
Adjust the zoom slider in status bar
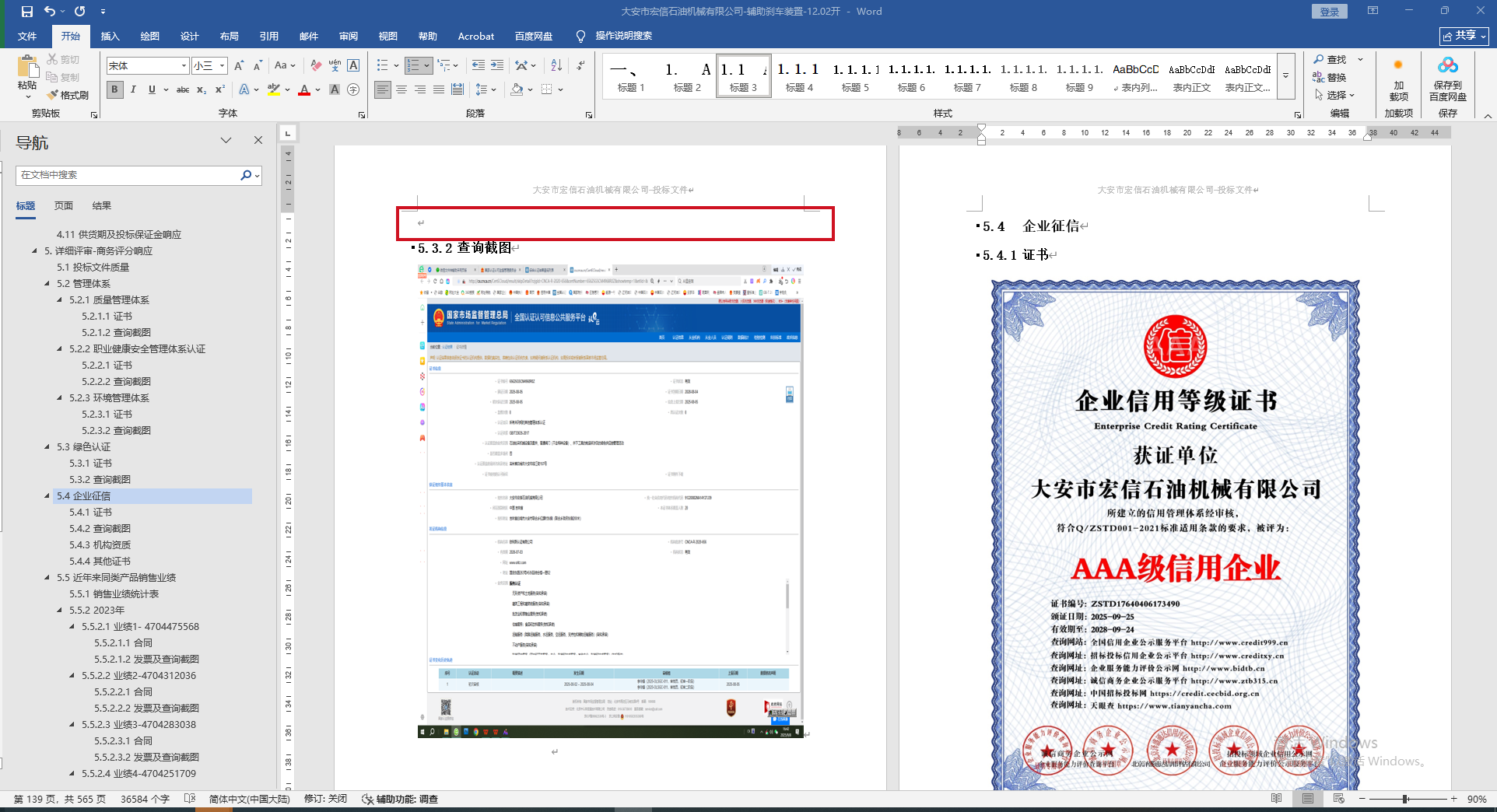pyautogui.click(x=1406, y=799)
